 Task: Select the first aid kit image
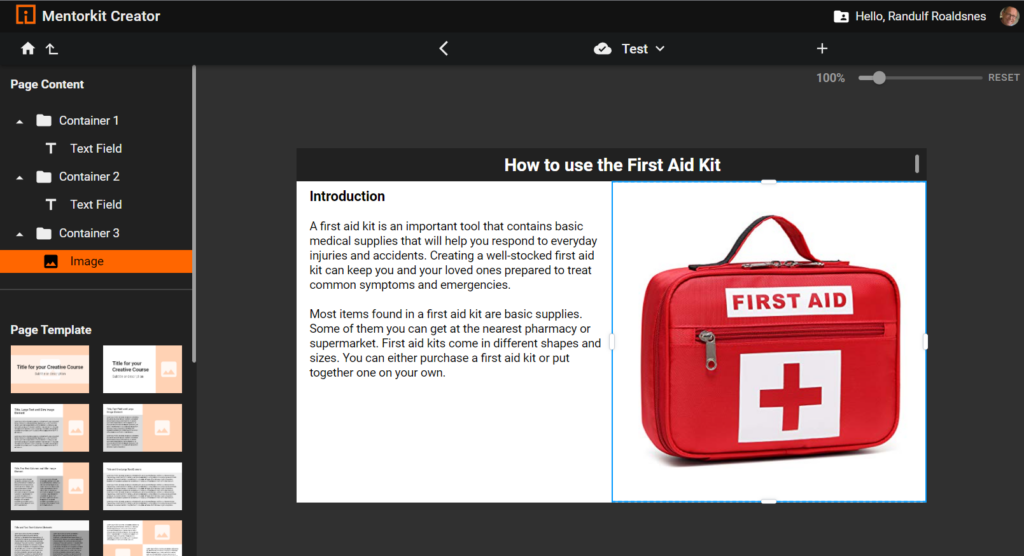click(x=768, y=341)
